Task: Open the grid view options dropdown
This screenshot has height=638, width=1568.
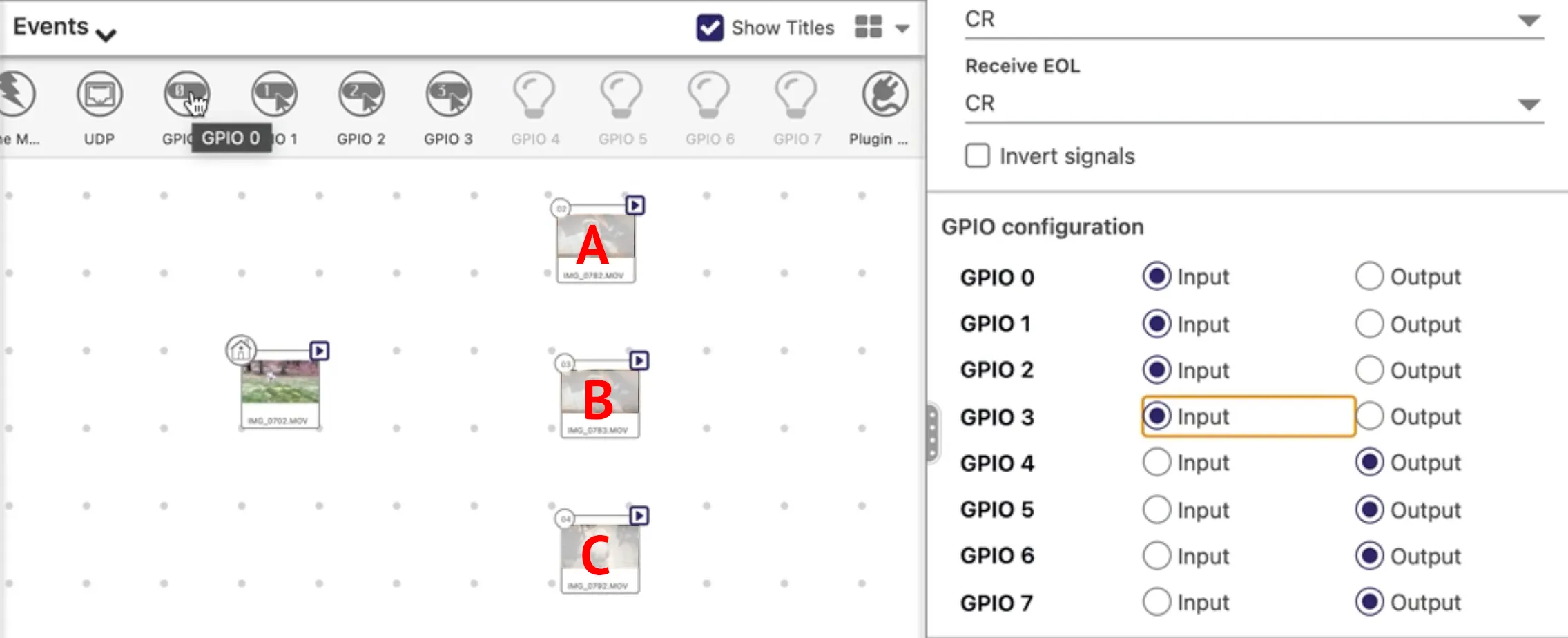Action: 902,28
